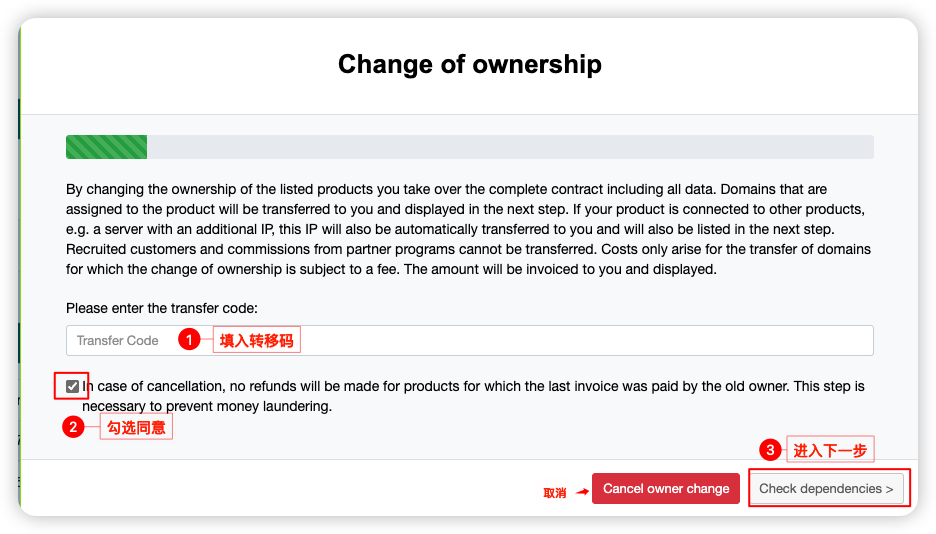This screenshot has width=936, height=534.
Task: Click the Change of ownership heading
Action: 469,64
